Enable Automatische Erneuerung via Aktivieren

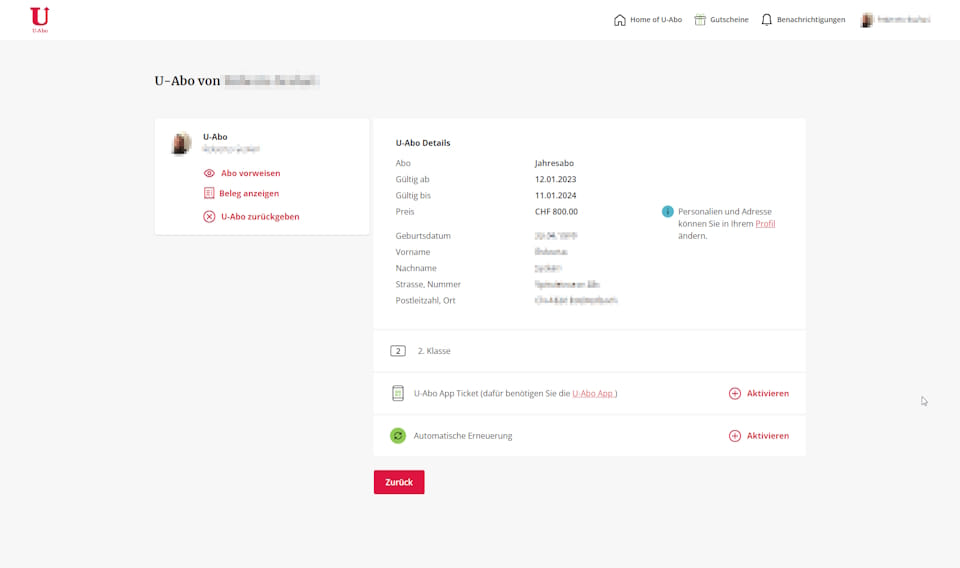coord(759,436)
